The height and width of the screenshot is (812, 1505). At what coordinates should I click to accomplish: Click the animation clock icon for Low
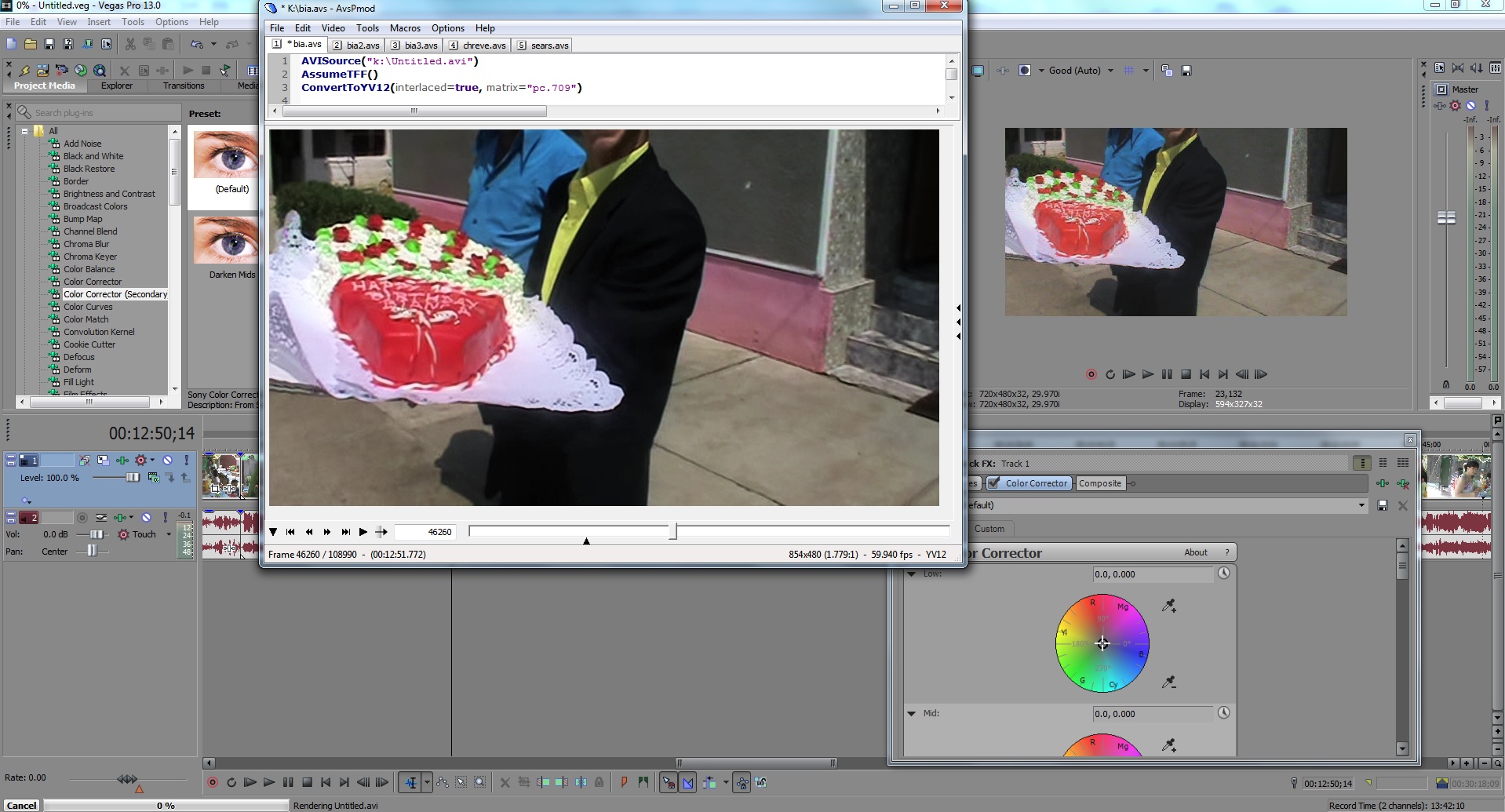[x=1224, y=573]
